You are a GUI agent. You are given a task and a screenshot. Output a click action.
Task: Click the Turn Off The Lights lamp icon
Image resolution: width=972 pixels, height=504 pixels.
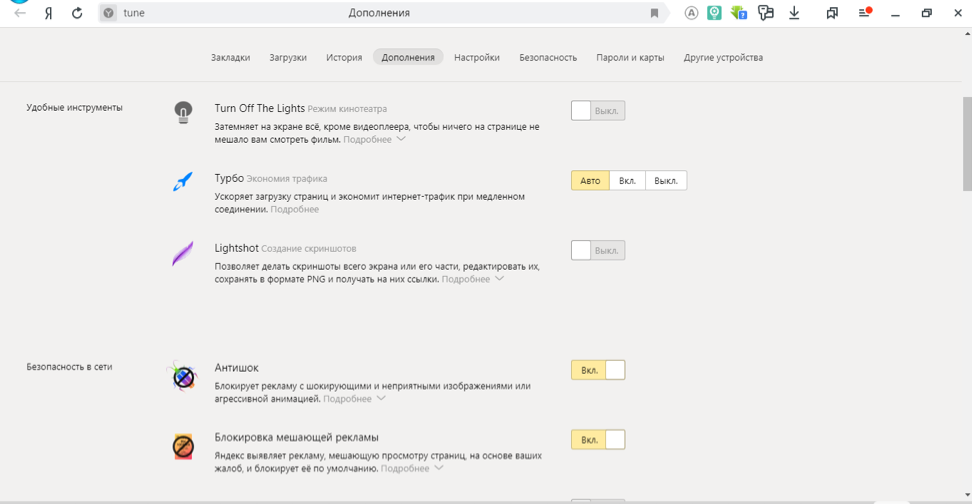(x=183, y=112)
